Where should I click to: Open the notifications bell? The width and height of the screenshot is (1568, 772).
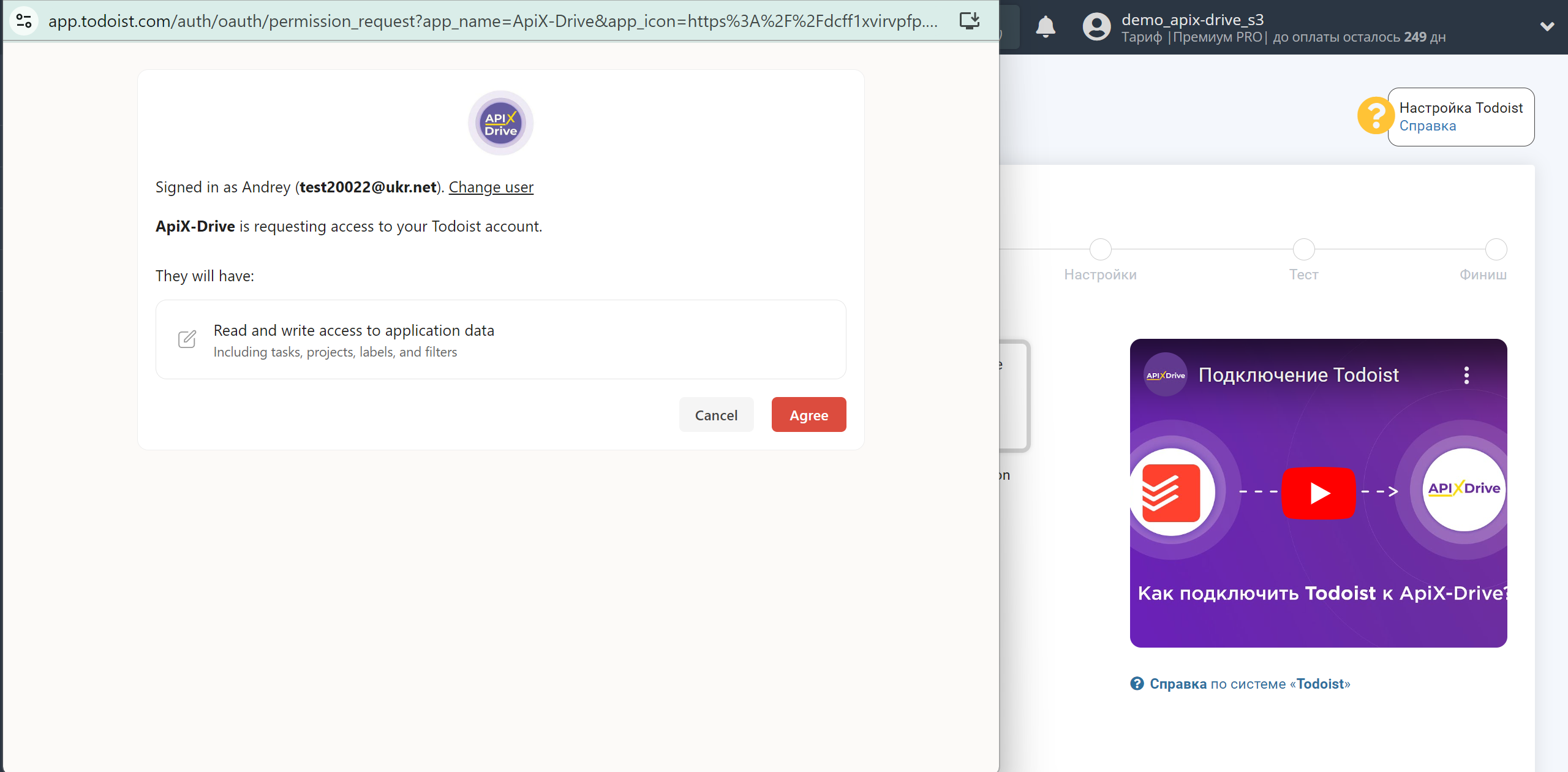pos(1046,27)
